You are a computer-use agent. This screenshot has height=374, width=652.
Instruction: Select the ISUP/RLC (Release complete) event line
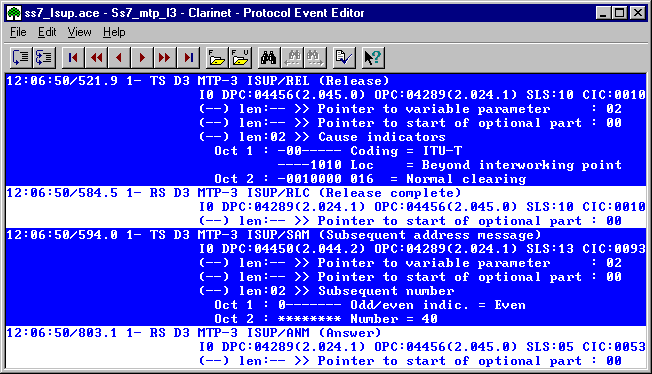click(234, 193)
